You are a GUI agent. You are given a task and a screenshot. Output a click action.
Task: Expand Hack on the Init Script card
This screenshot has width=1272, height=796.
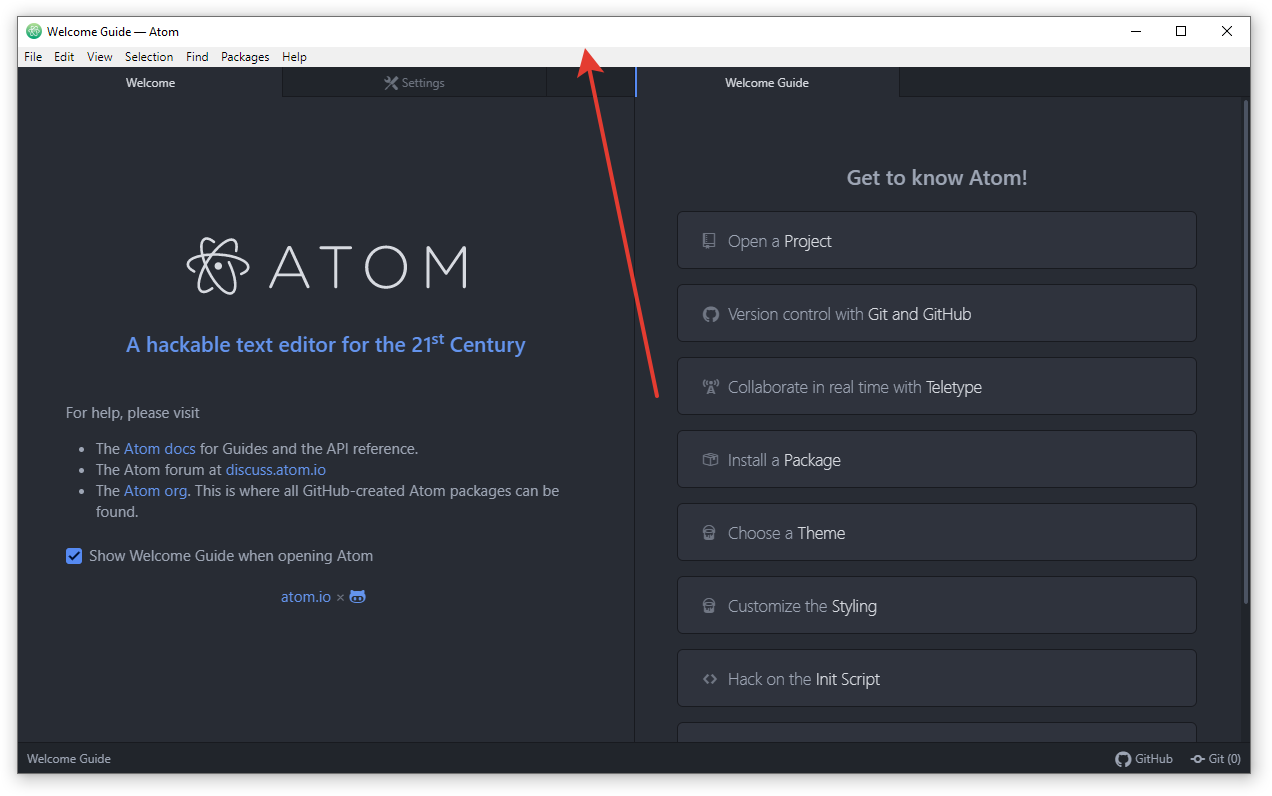[x=937, y=678]
